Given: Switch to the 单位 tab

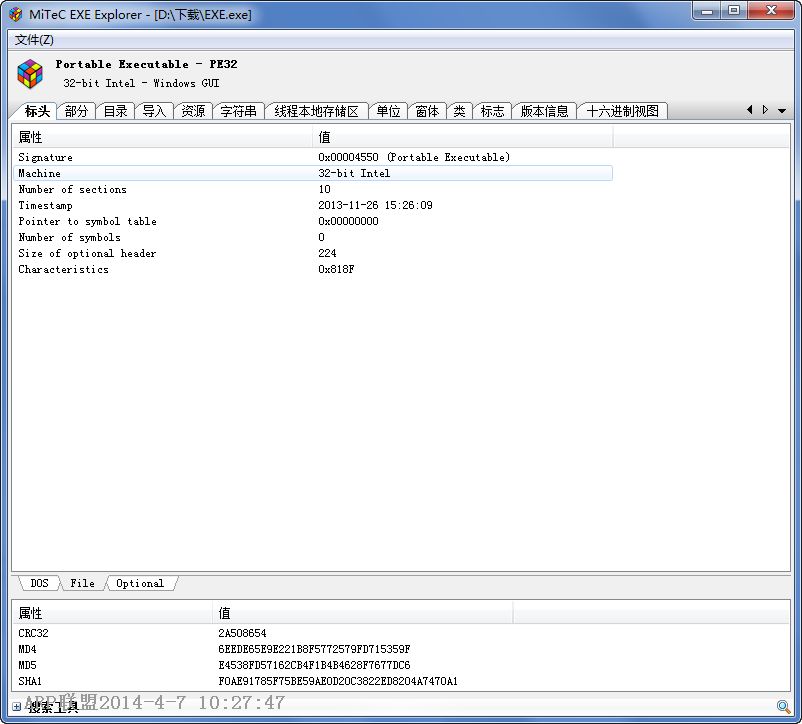Looking at the screenshot, I should [388, 111].
